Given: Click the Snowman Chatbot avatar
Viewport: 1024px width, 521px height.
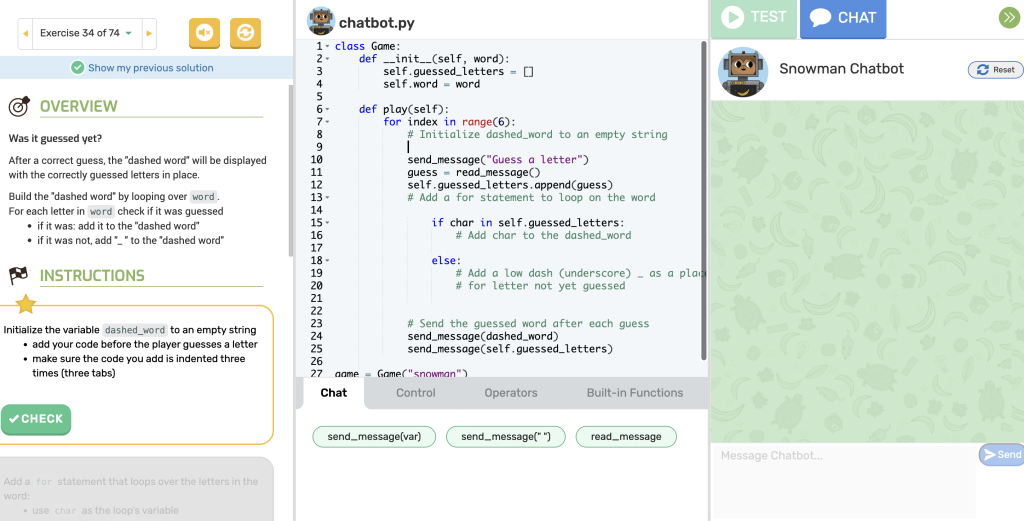Looking at the screenshot, I should pos(743,71).
